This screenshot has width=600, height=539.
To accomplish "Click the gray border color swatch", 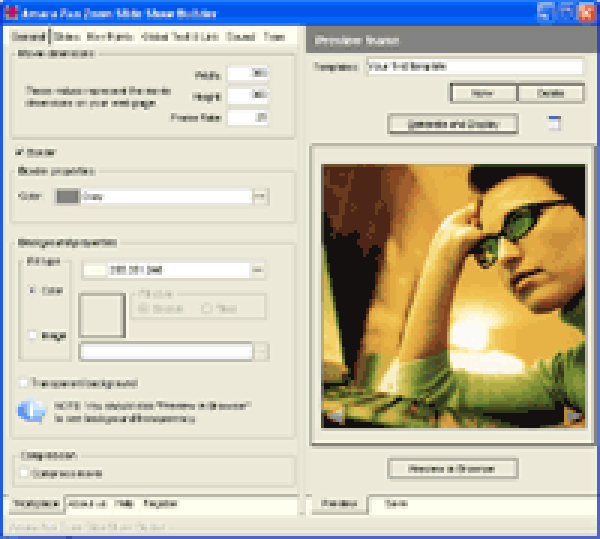I will pyautogui.click(x=67, y=197).
